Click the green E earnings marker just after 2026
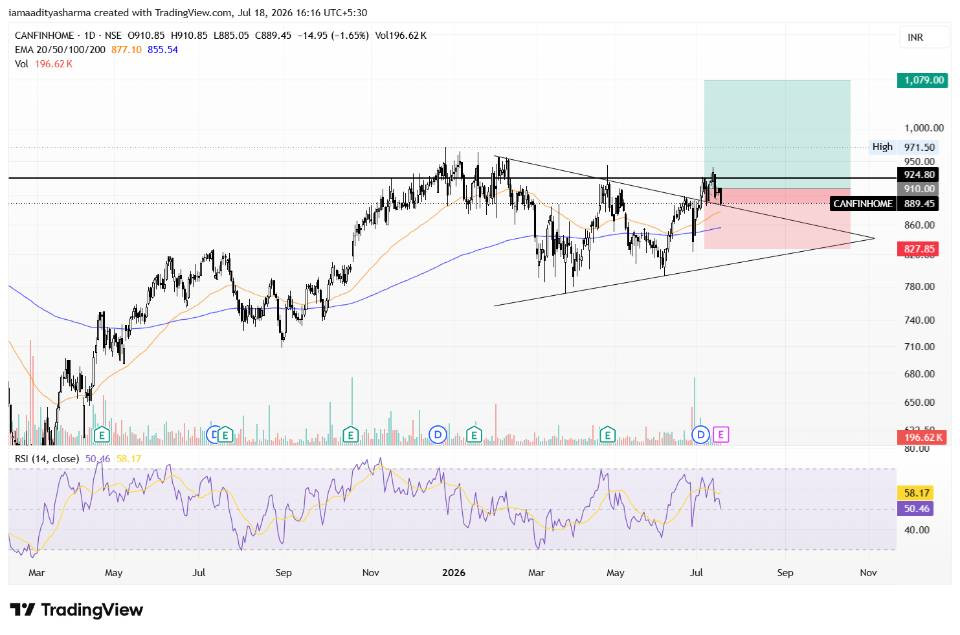The image size is (960, 635). click(x=474, y=435)
